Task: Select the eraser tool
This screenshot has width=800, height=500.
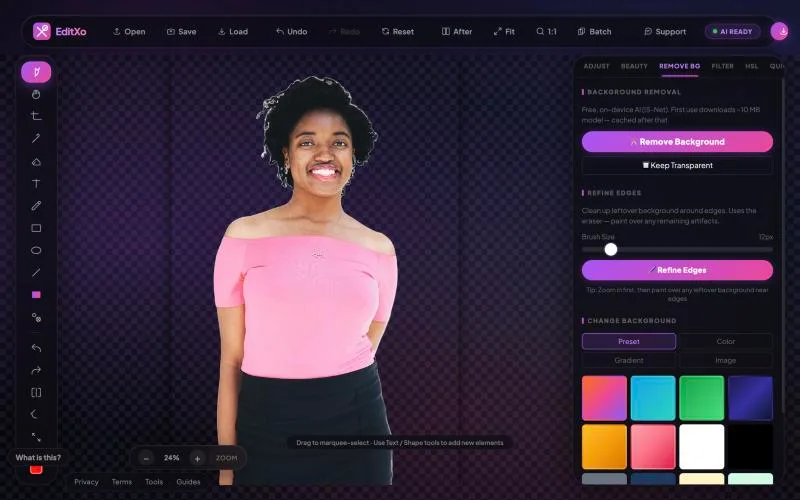Action: (36, 162)
